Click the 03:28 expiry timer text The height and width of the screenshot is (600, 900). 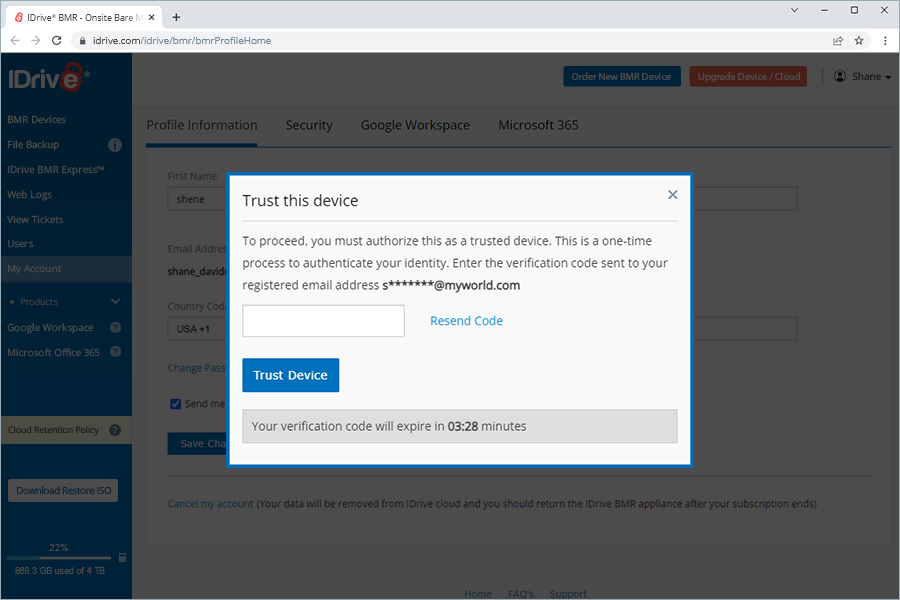click(463, 426)
